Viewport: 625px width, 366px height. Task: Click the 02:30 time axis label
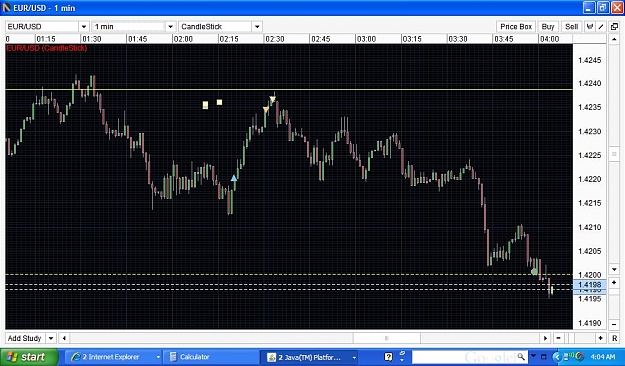click(x=275, y=39)
